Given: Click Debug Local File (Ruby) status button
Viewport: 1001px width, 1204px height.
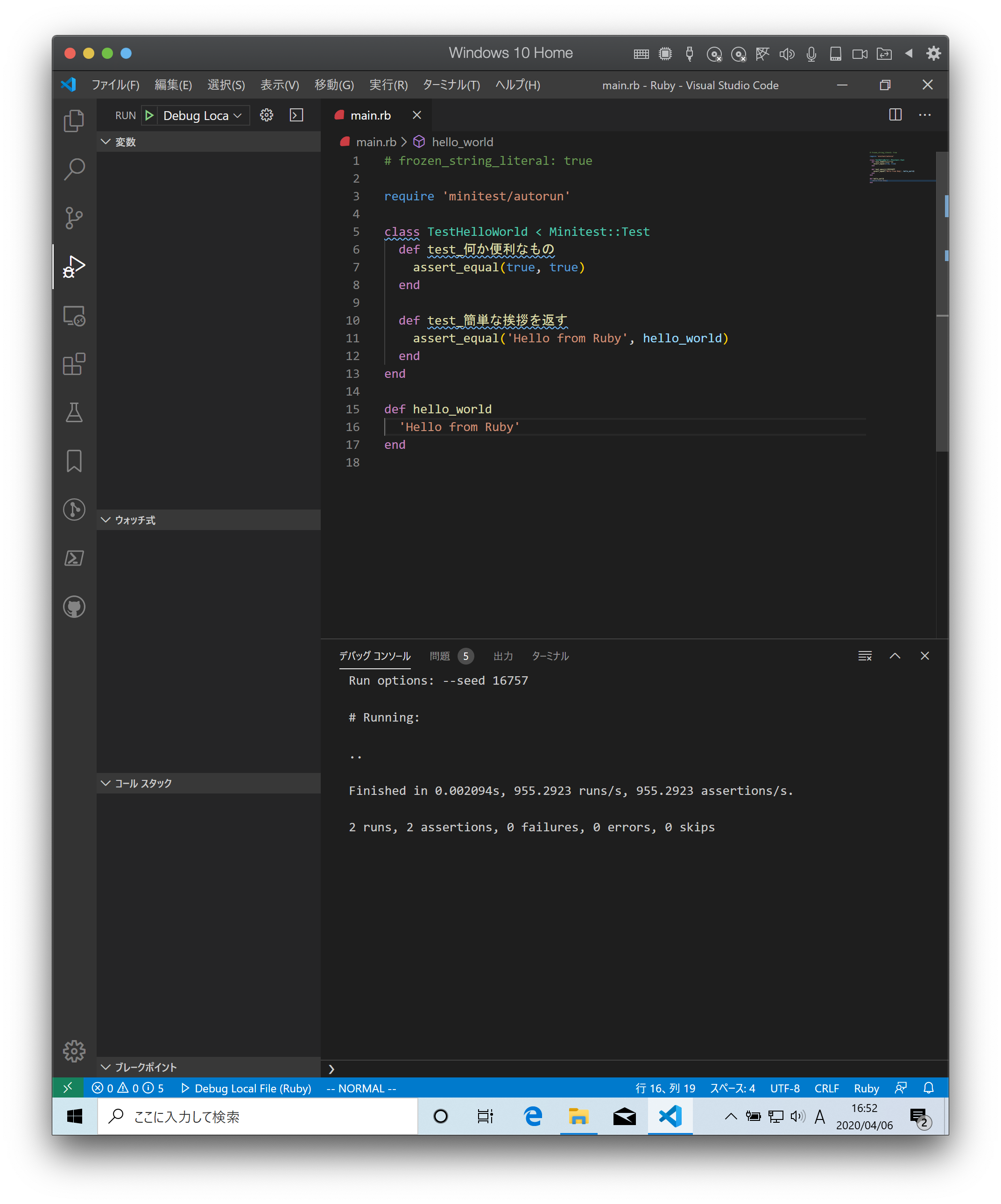Looking at the screenshot, I should pos(247,1088).
